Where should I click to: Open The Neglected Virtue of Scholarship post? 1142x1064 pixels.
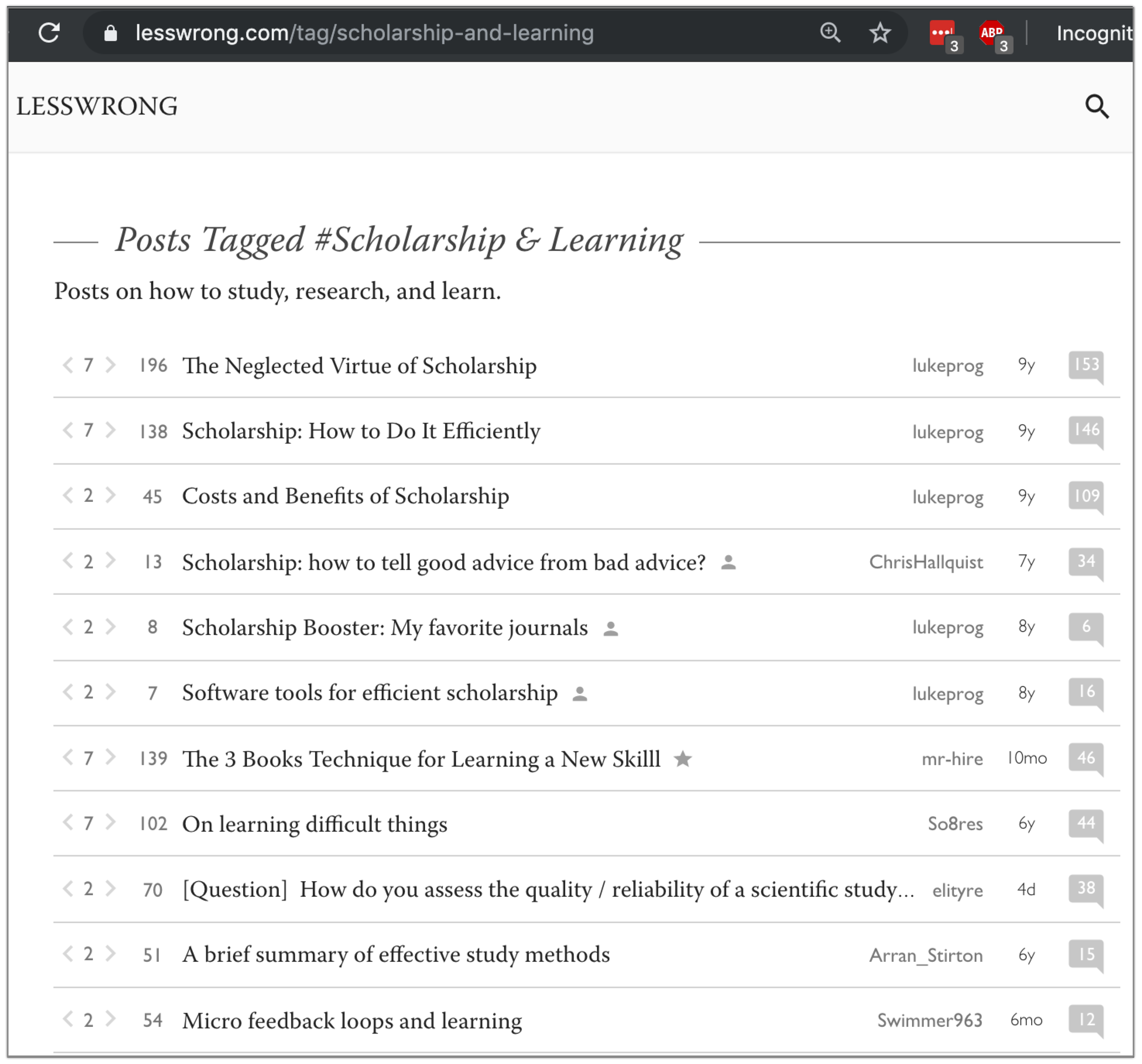tap(360, 366)
